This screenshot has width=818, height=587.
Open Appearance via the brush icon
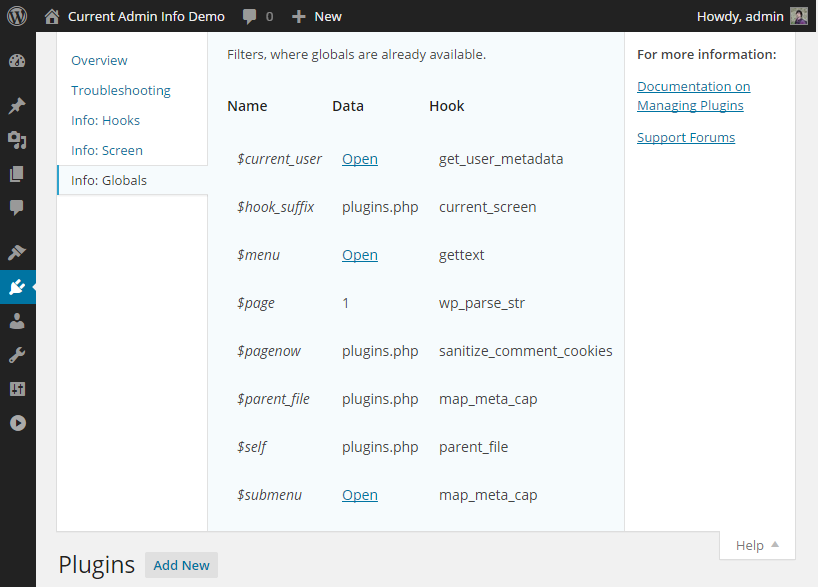[x=17, y=252]
